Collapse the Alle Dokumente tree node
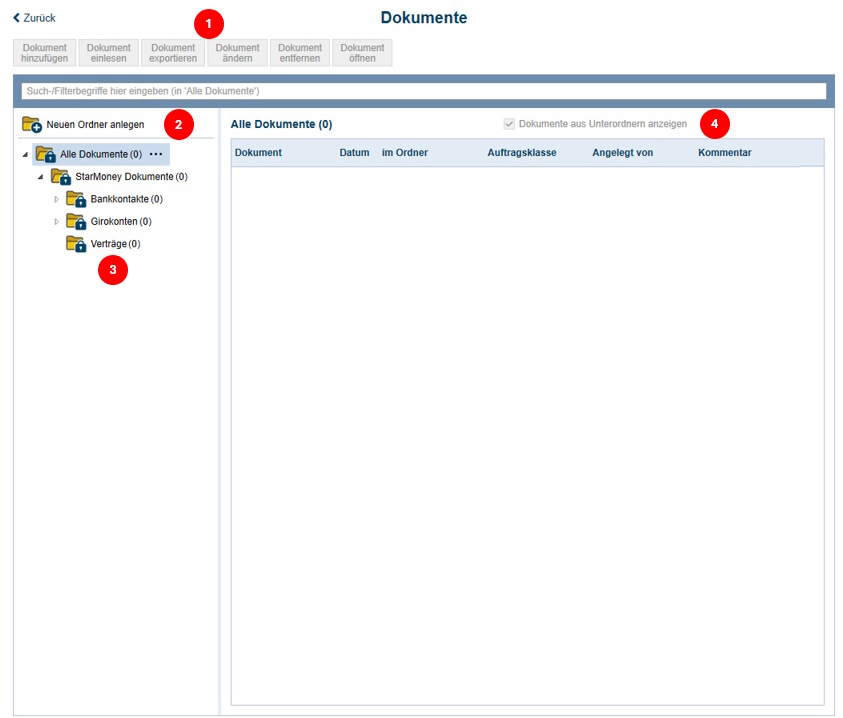Viewport: 843px width, 718px height. pyautogui.click(x=25, y=155)
